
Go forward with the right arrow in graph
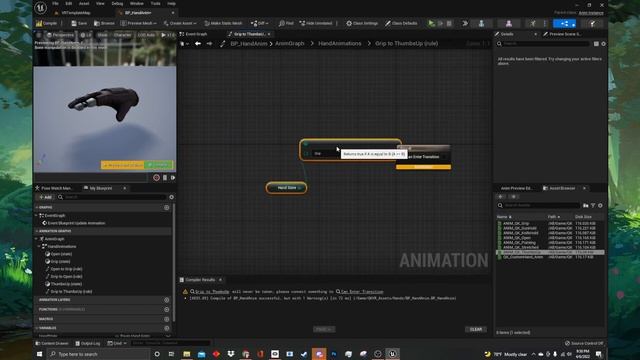(209, 44)
